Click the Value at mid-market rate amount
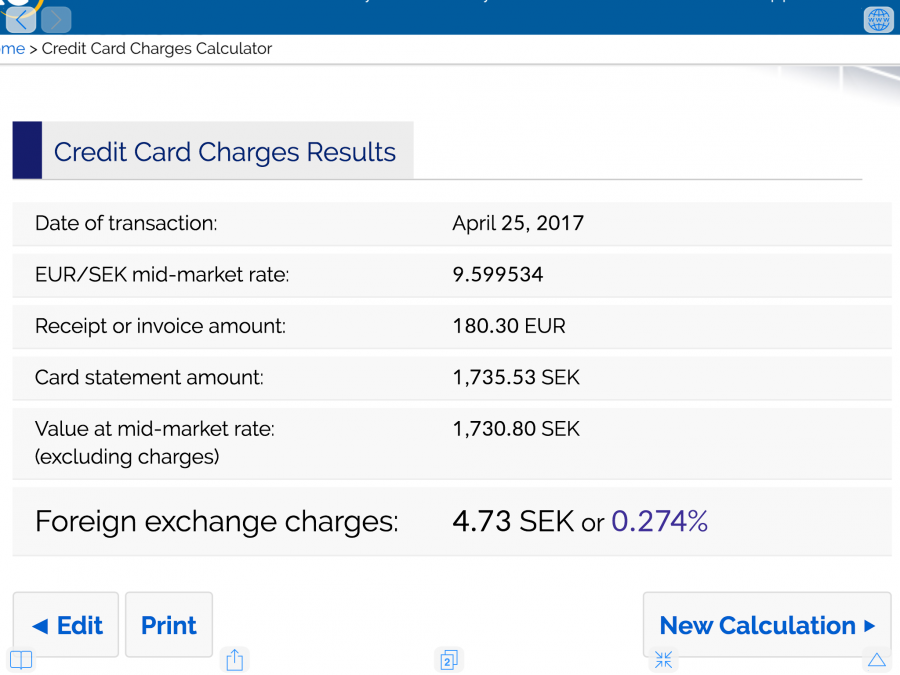The height and width of the screenshot is (675, 900). click(x=515, y=429)
